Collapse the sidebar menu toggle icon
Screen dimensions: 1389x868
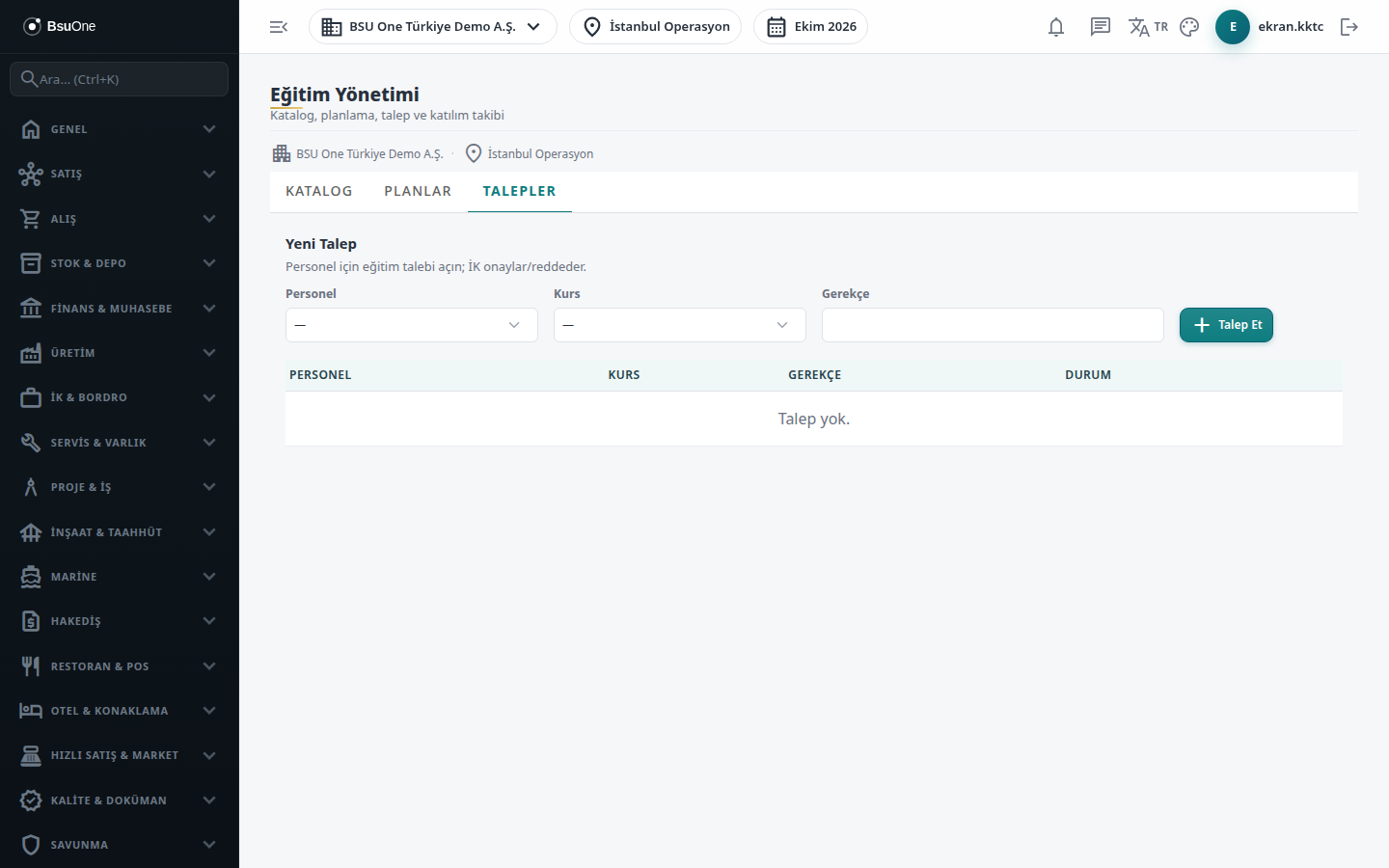(x=279, y=27)
